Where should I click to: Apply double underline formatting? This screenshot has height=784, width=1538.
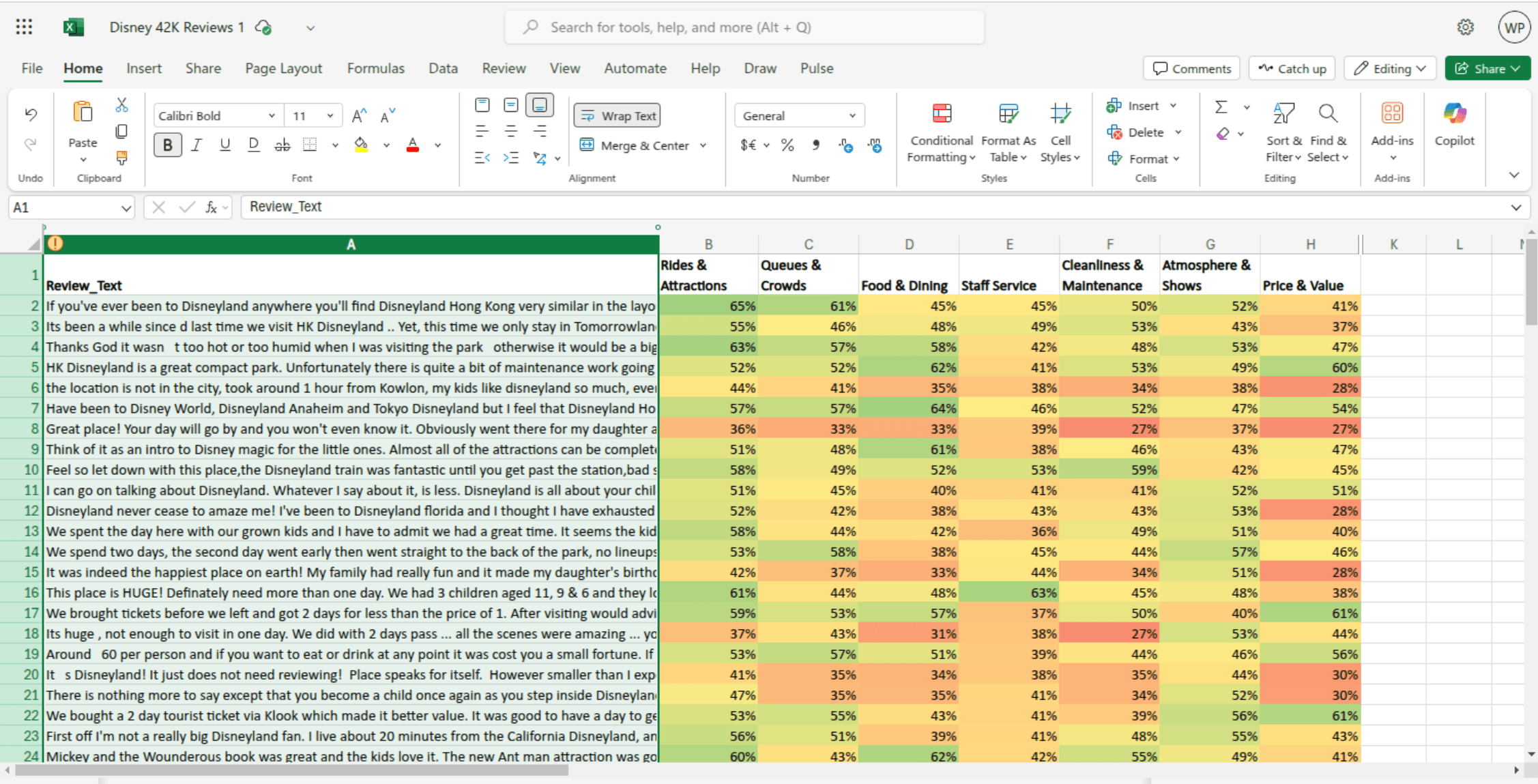[253, 145]
